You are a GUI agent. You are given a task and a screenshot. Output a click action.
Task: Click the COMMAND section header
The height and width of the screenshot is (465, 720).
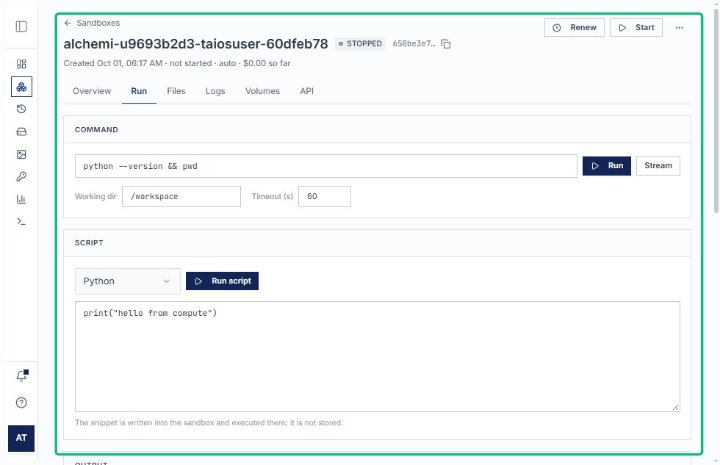96,129
